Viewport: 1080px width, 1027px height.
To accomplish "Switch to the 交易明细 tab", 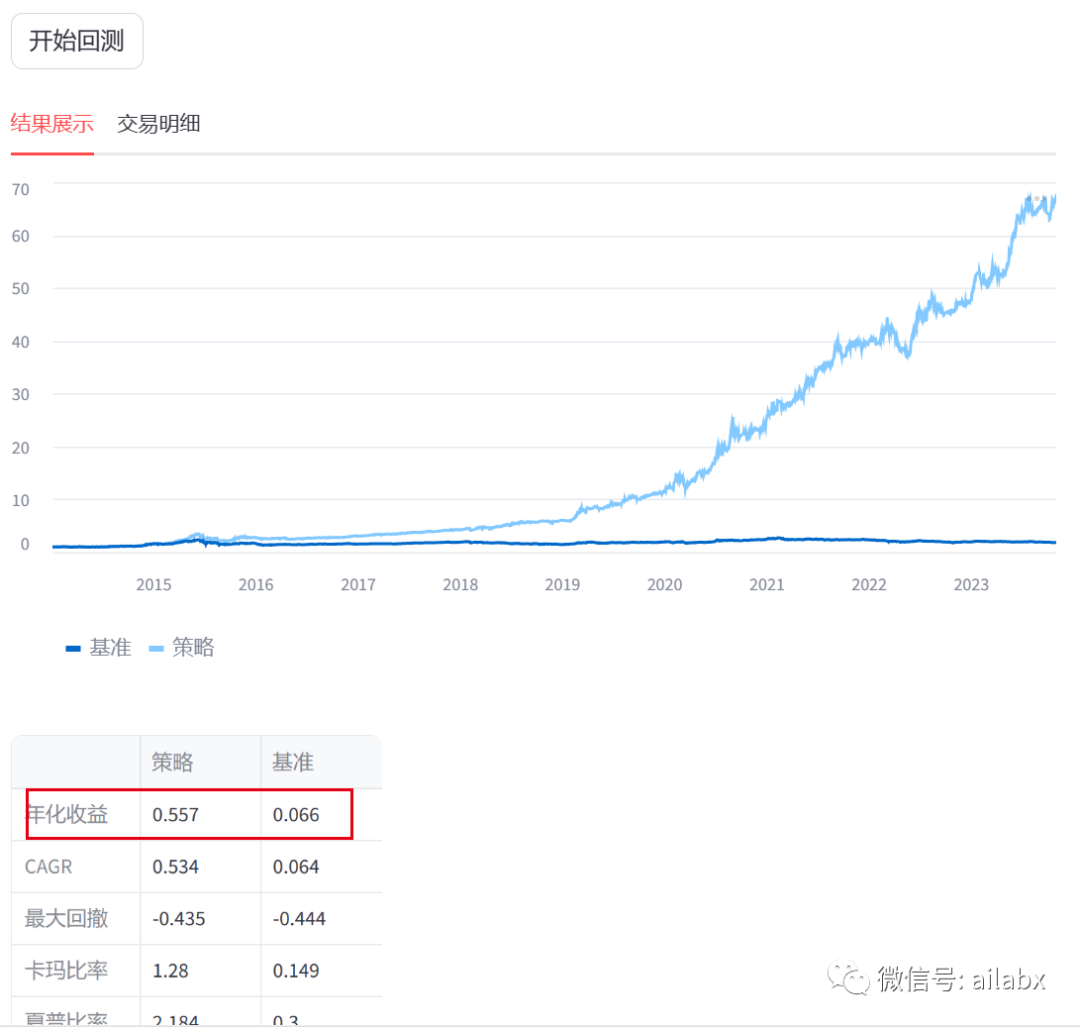I will (159, 124).
